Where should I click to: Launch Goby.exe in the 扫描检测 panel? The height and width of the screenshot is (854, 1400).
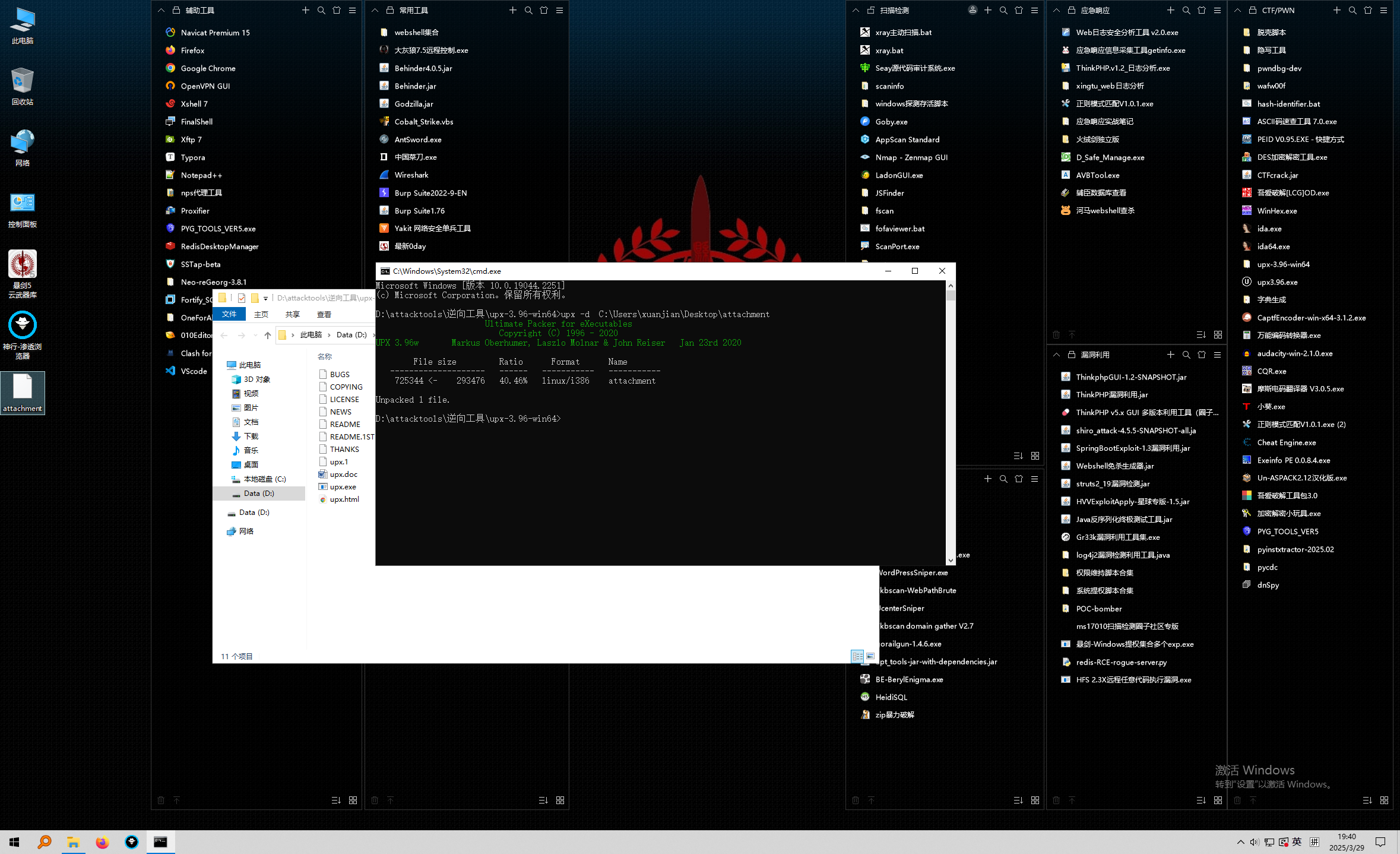[x=891, y=121]
